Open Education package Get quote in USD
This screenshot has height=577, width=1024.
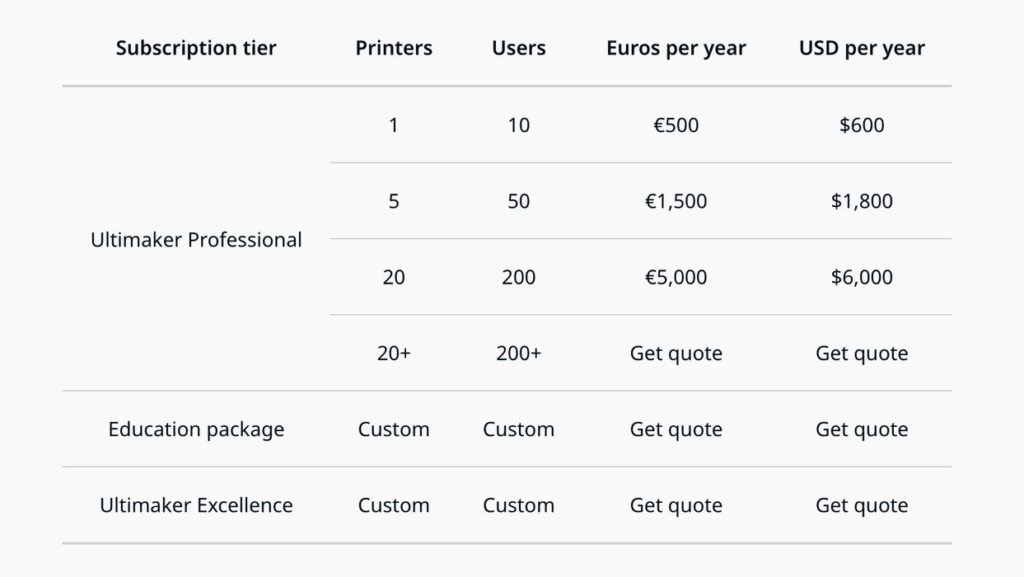pos(861,429)
